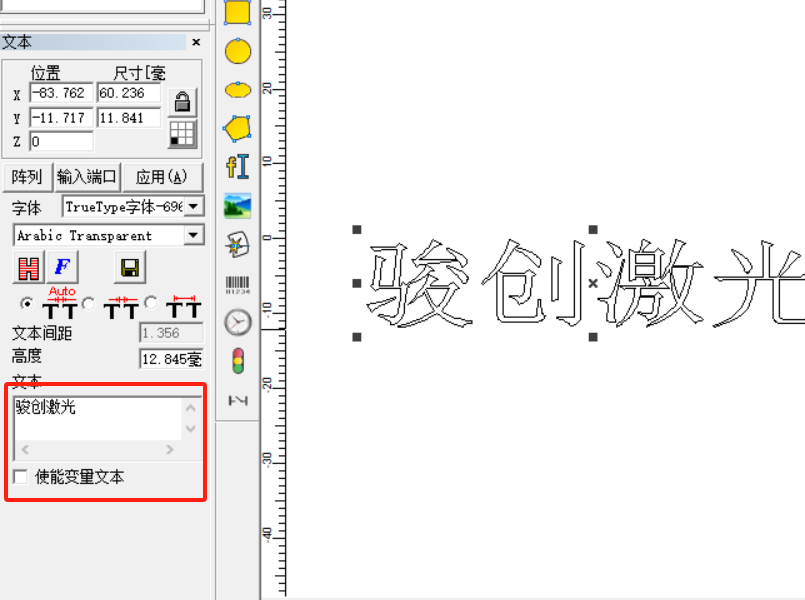Screen dimensions: 805x600
Task: Select the draw circle tool
Action: (238, 51)
